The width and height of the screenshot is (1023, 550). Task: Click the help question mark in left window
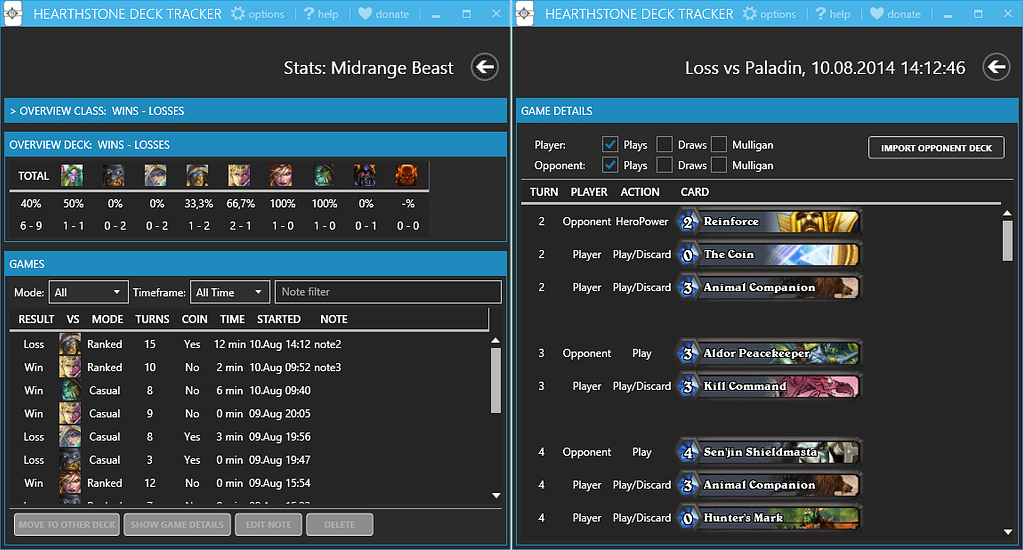[x=309, y=14]
